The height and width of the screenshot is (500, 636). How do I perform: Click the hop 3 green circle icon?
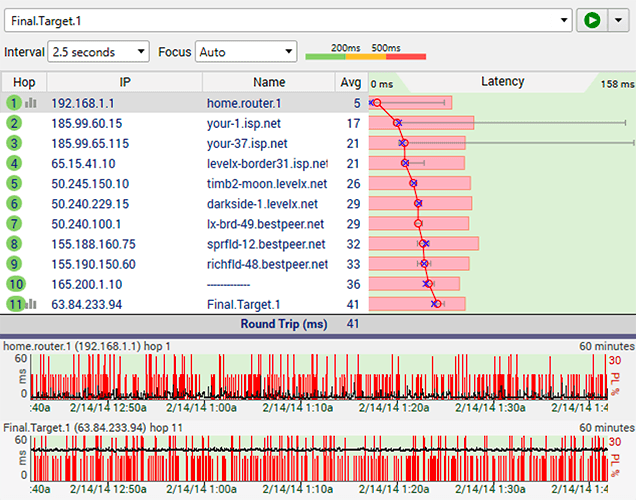point(14,143)
